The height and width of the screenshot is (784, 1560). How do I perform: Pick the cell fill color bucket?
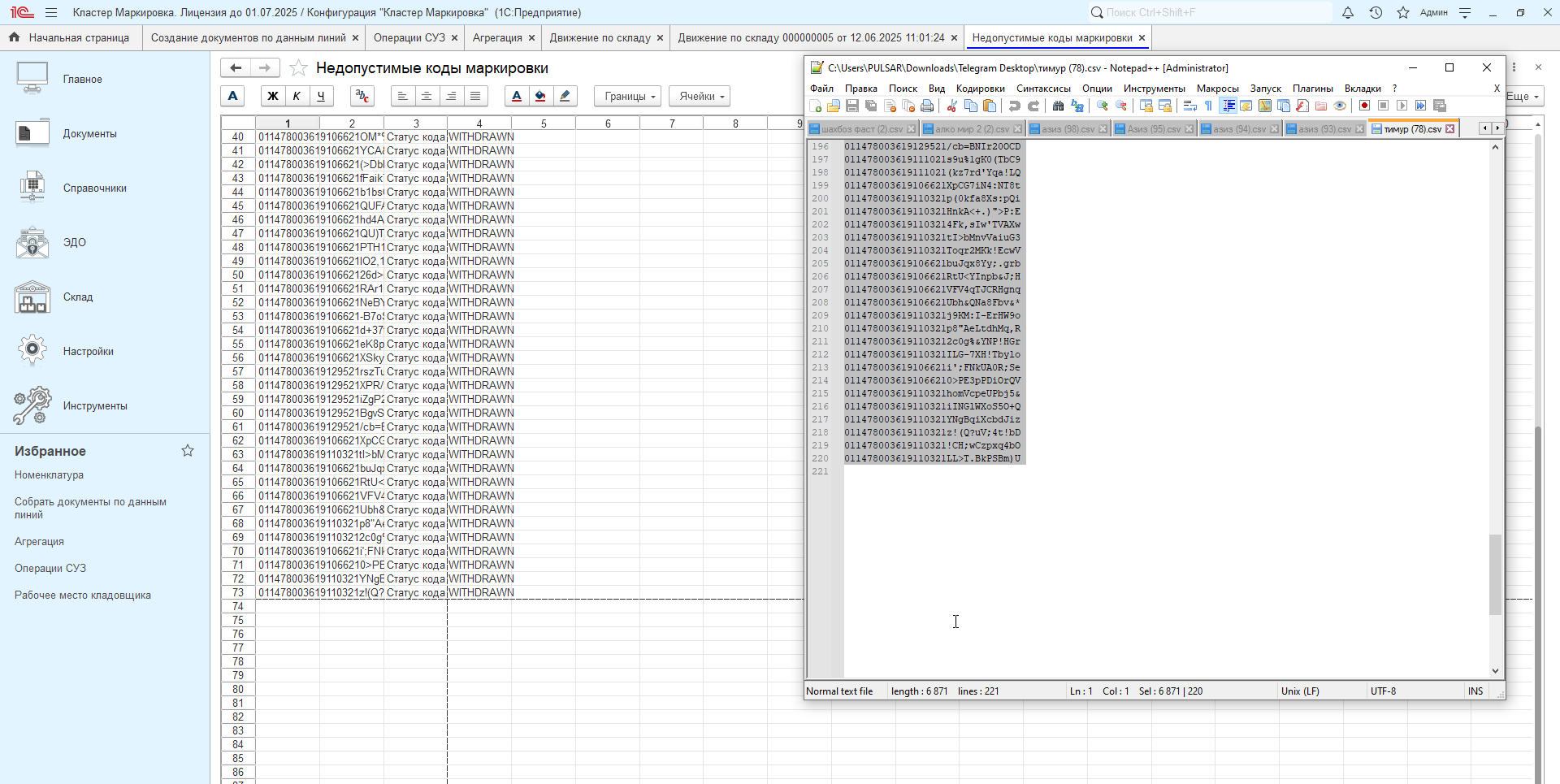[x=540, y=96]
